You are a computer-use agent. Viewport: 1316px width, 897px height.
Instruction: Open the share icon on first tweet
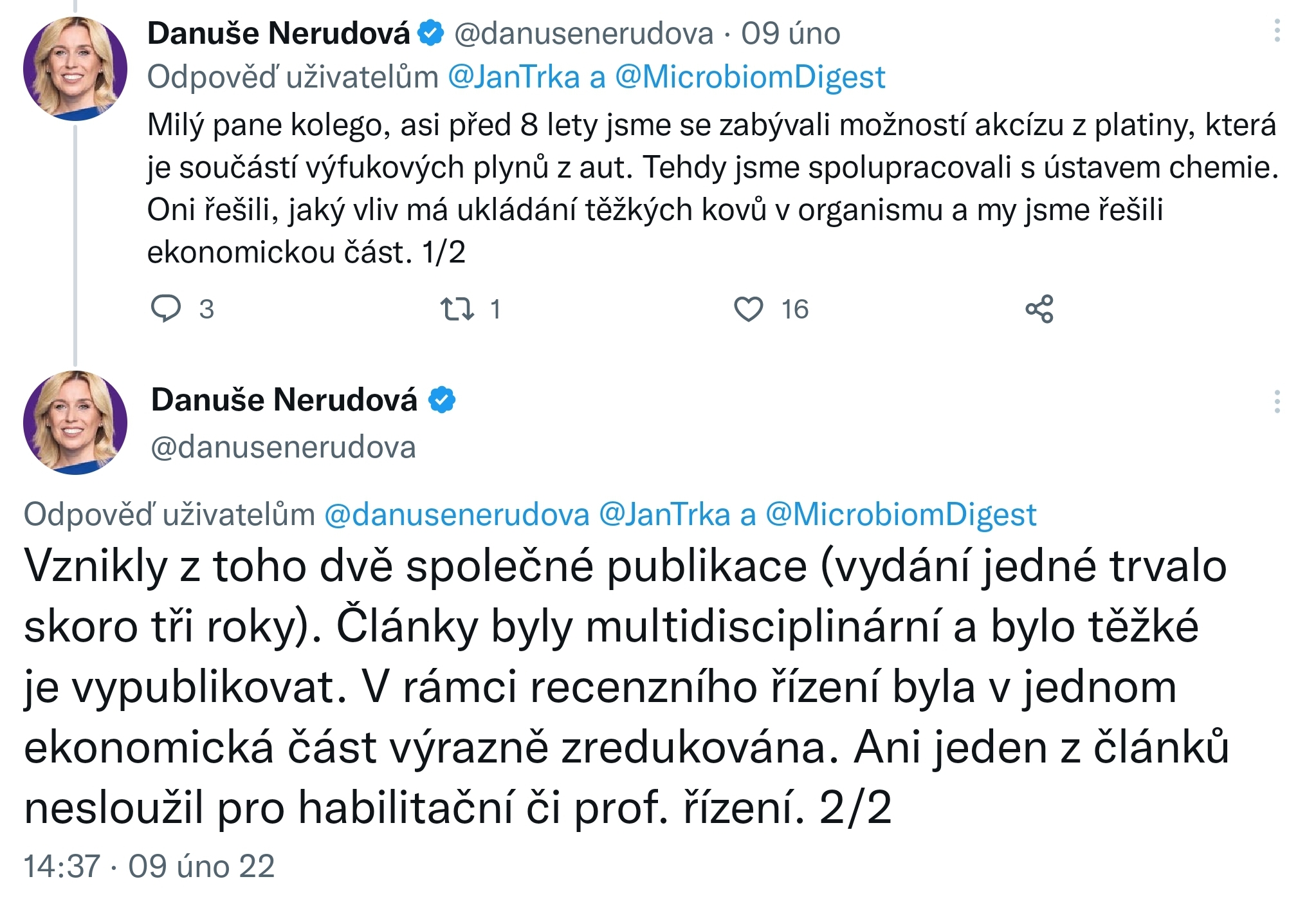pos(1039,309)
